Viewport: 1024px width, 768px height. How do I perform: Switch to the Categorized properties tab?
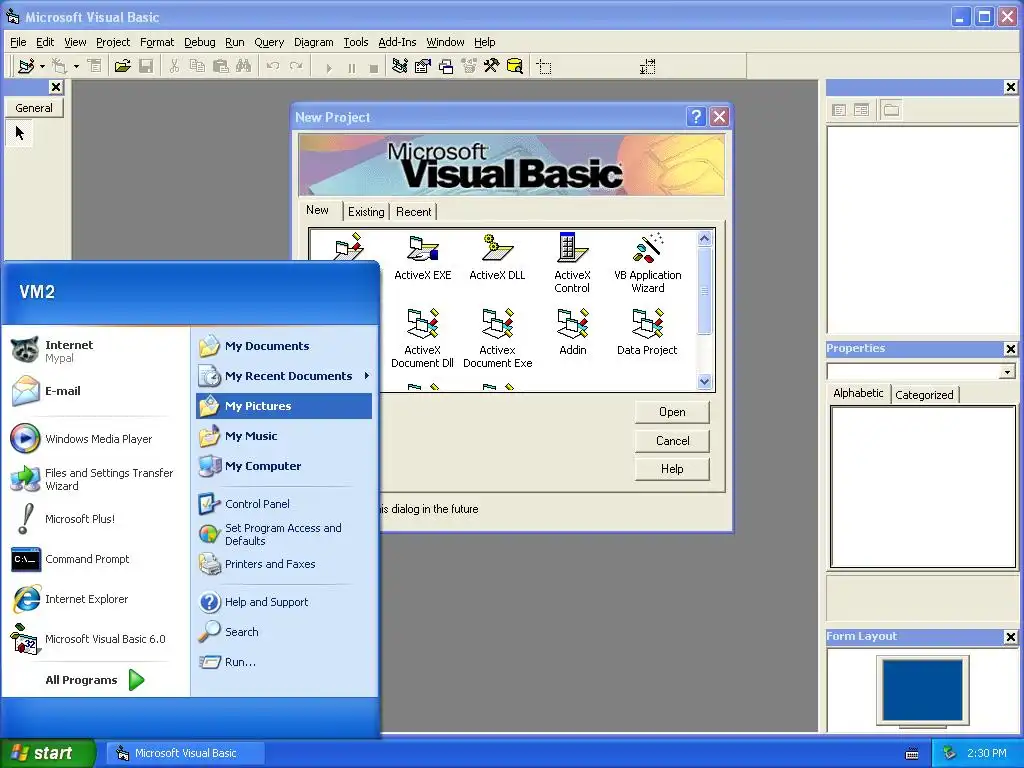click(924, 394)
